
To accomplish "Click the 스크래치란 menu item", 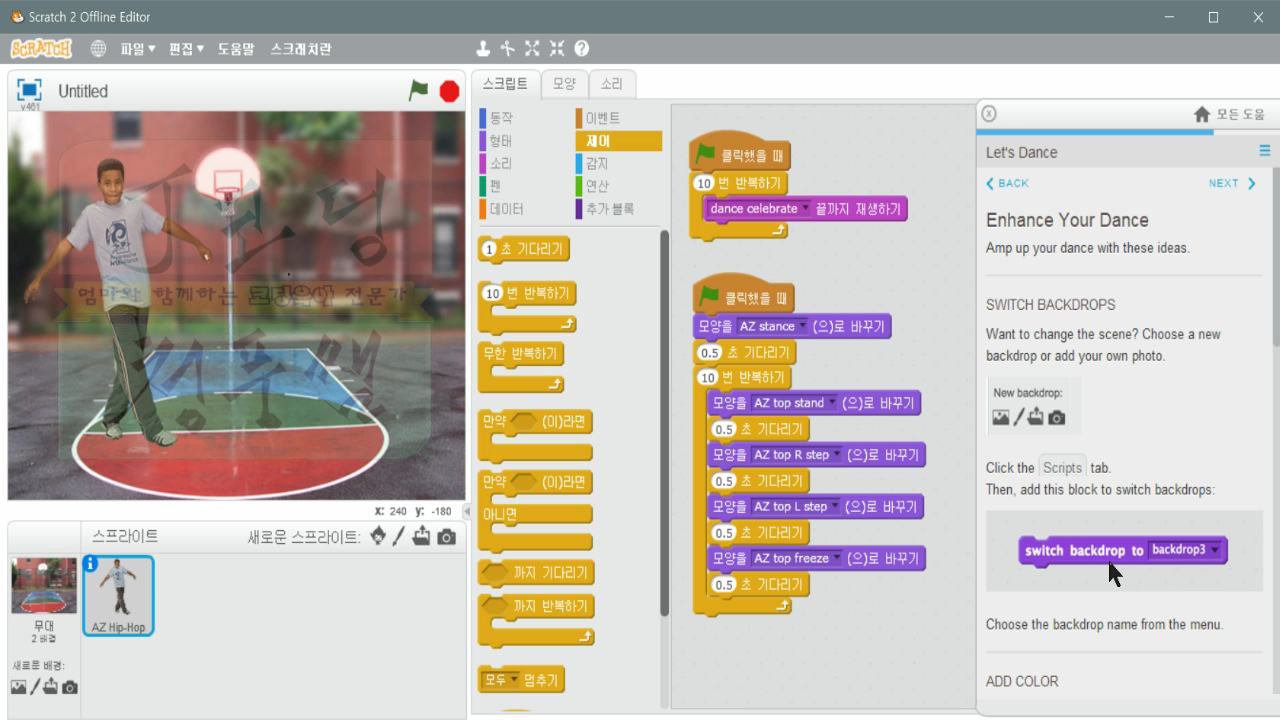I will pyautogui.click(x=301, y=48).
